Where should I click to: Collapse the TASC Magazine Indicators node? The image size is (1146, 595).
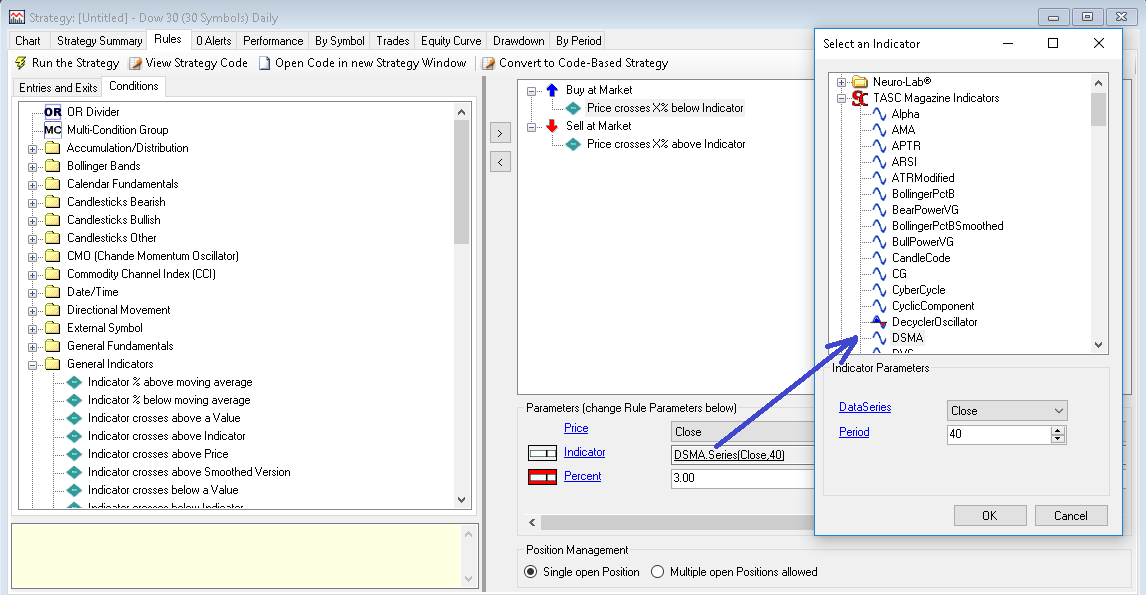[842, 98]
